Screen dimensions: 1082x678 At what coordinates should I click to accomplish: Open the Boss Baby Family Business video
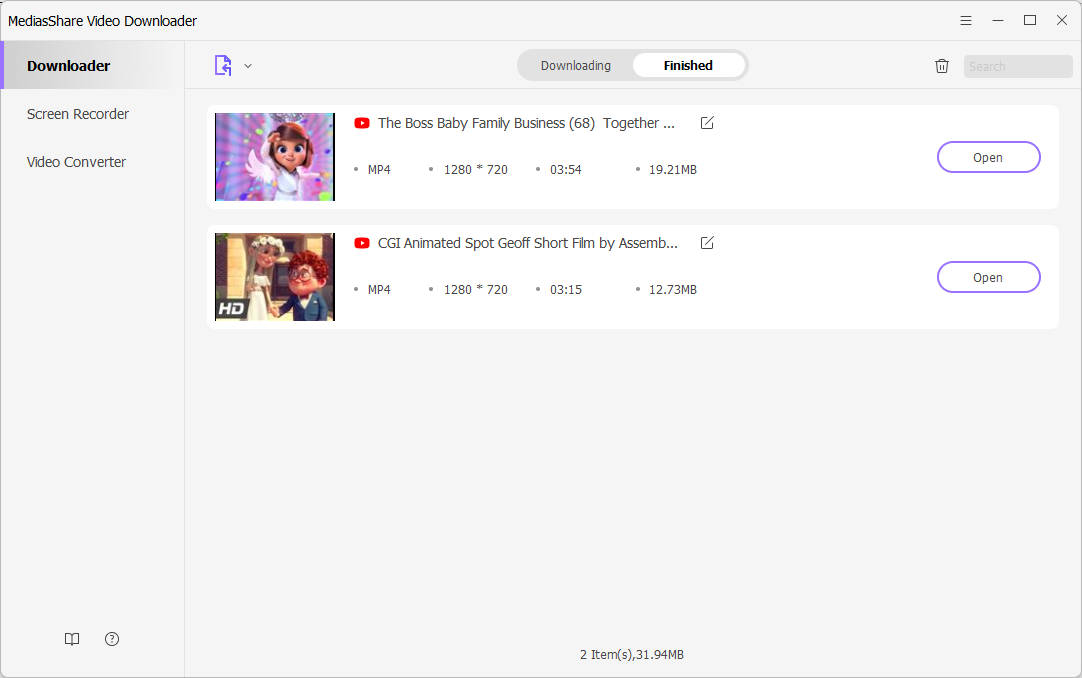click(x=988, y=157)
